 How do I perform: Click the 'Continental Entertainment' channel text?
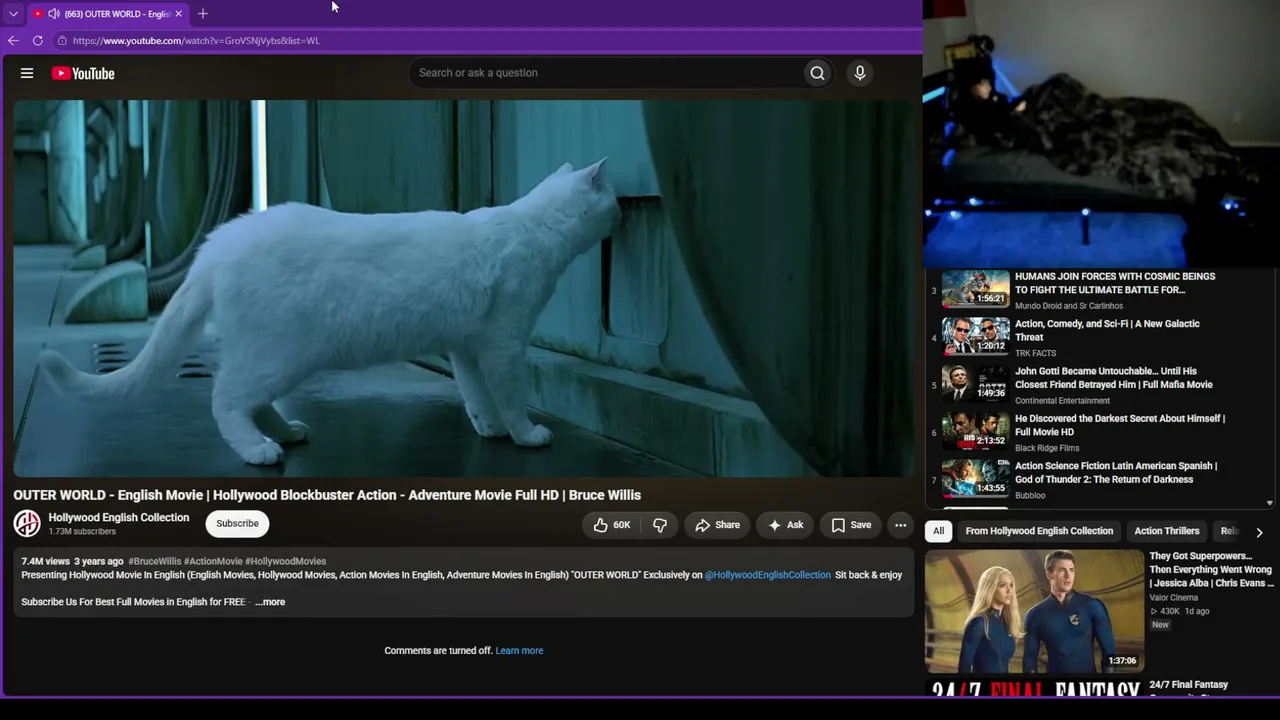(x=1062, y=401)
